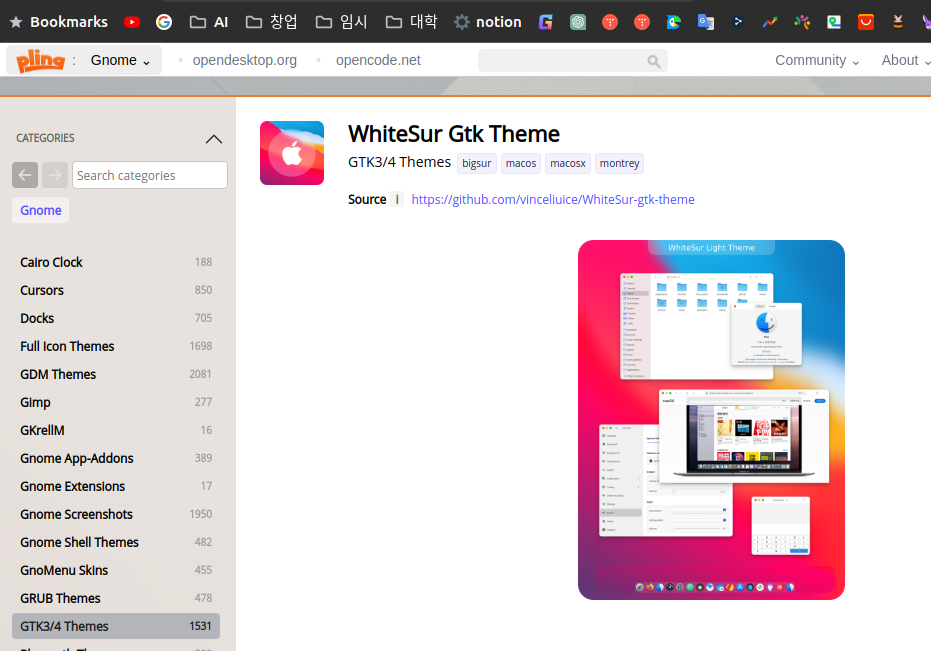931x651 pixels.
Task: Go to opendesktop.org link
Action: 245,61
